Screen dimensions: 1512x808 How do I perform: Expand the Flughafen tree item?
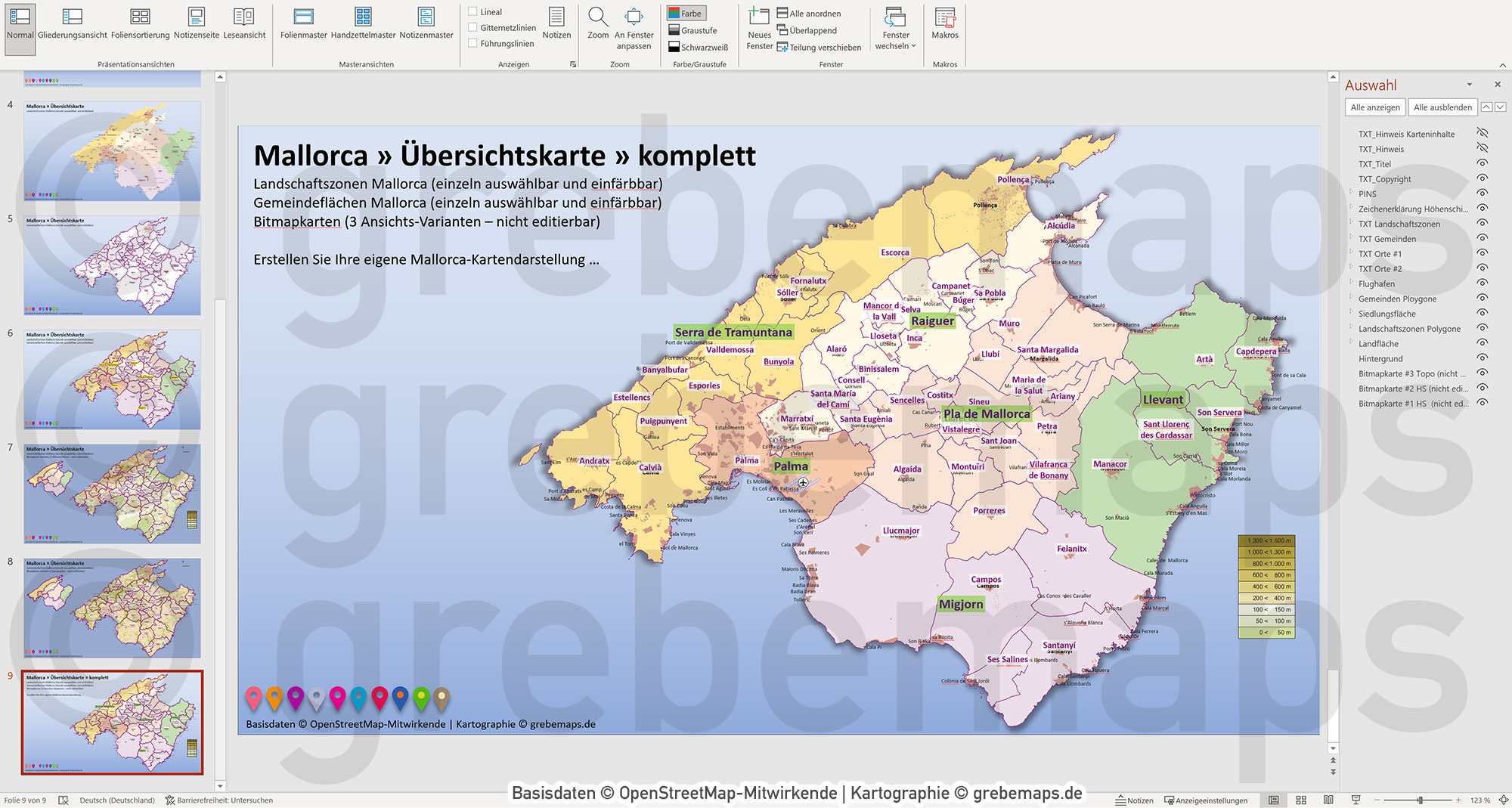coord(1351,283)
